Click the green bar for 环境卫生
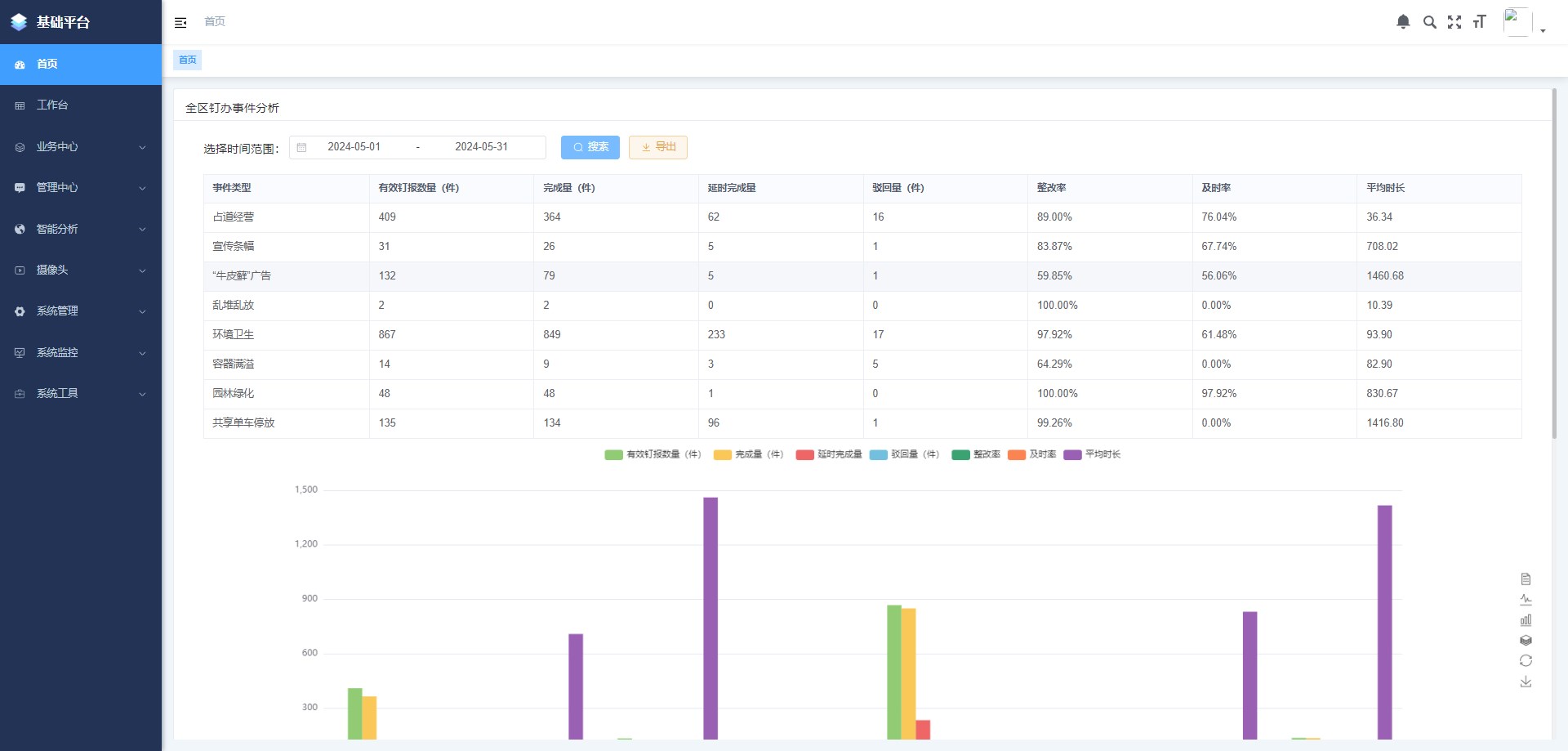1568x751 pixels. click(894, 673)
